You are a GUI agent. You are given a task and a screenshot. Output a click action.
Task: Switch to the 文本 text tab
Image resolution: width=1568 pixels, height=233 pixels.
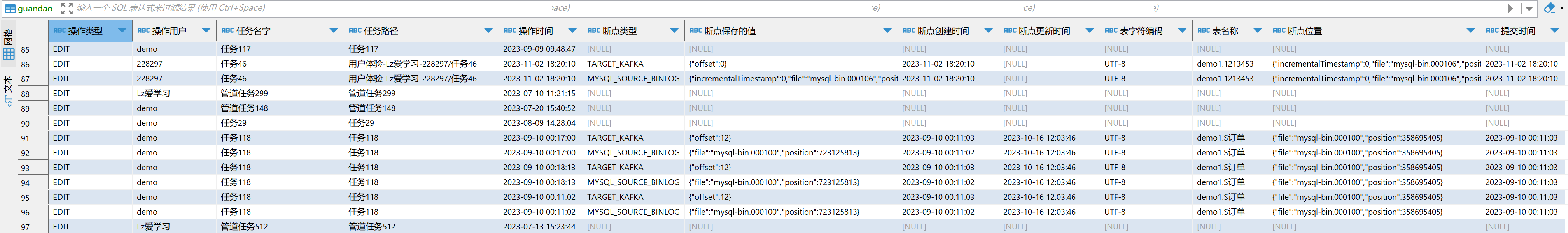[x=9, y=85]
